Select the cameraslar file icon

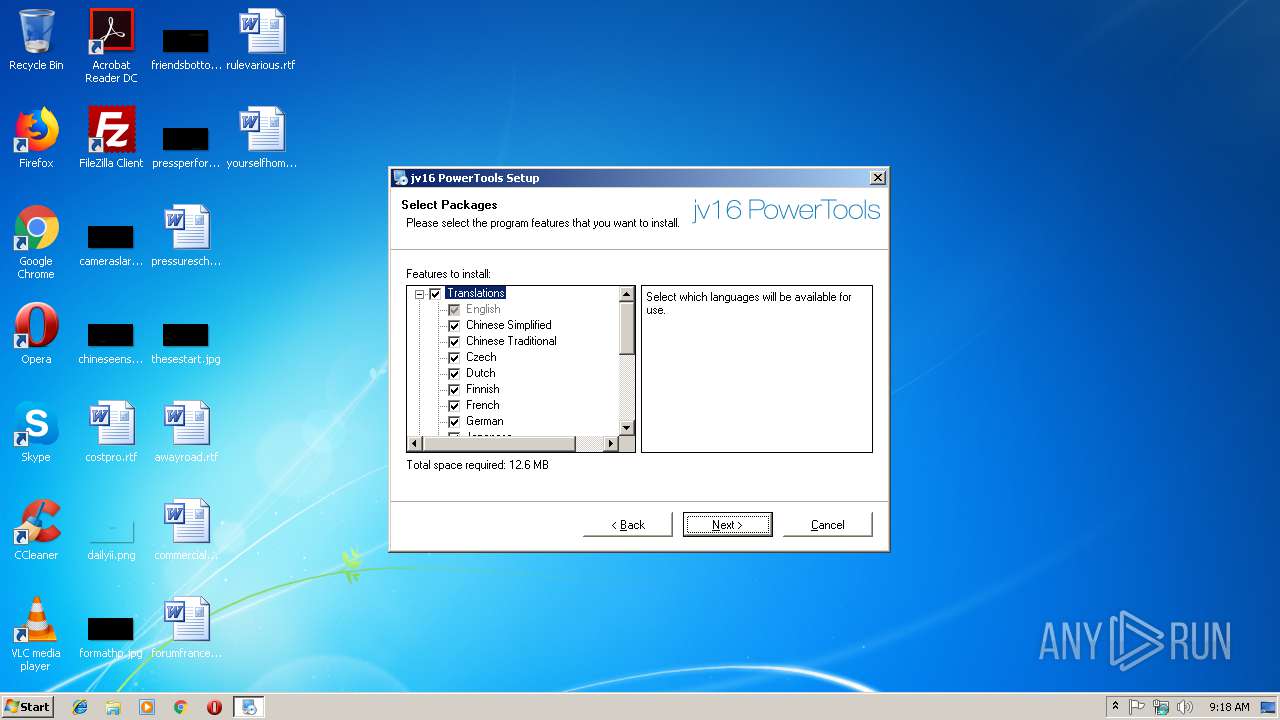[x=111, y=245]
